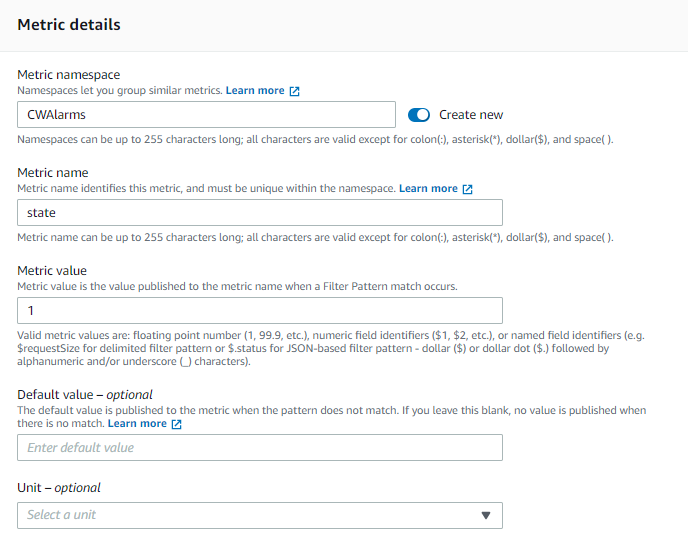Focus the Metric name field containing 'state'
Image resolution: width=688 pixels, height=544 pixels.
[259, 213]
